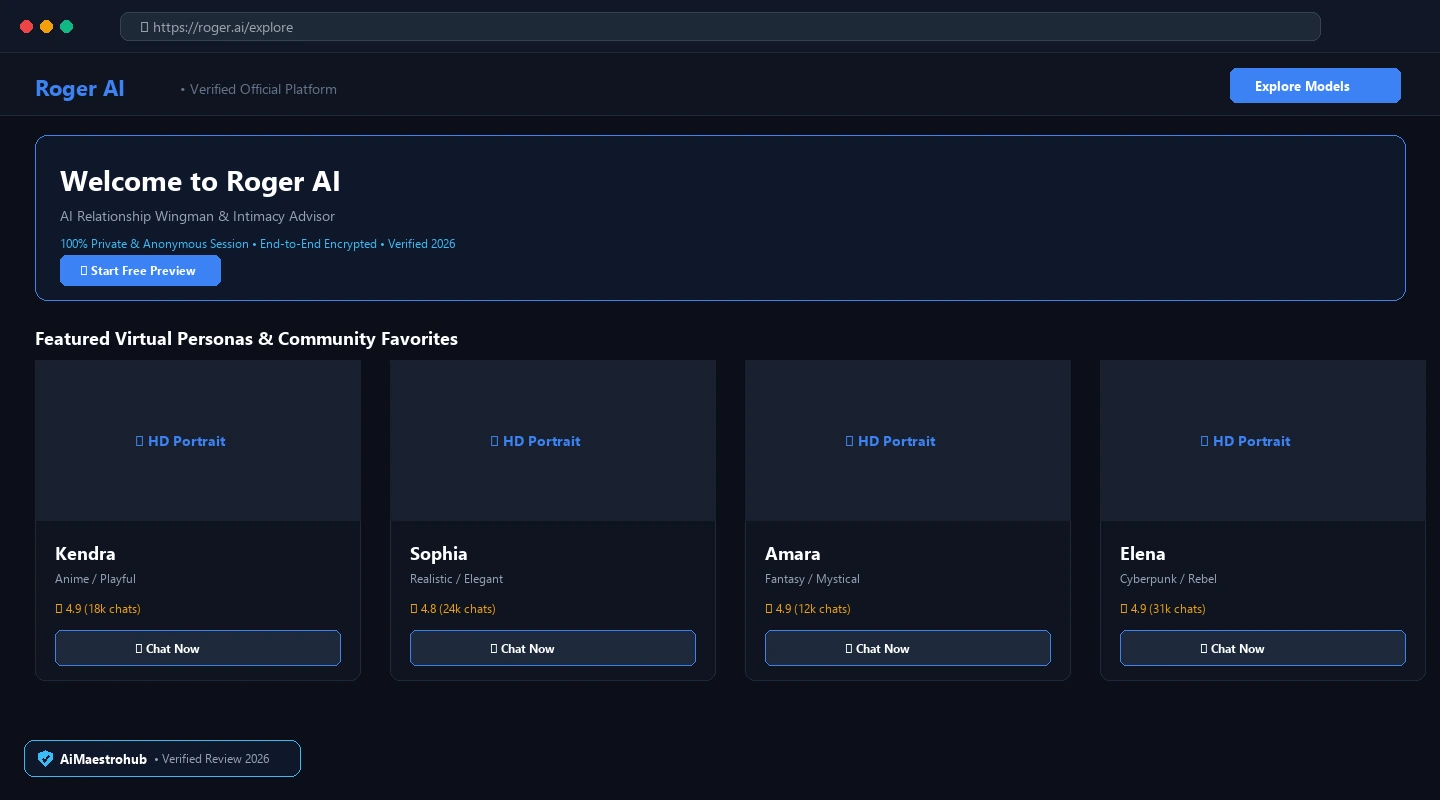Click the browser address bar
The height and width of the screenshot is (800, 1440).
pos(720,27)
